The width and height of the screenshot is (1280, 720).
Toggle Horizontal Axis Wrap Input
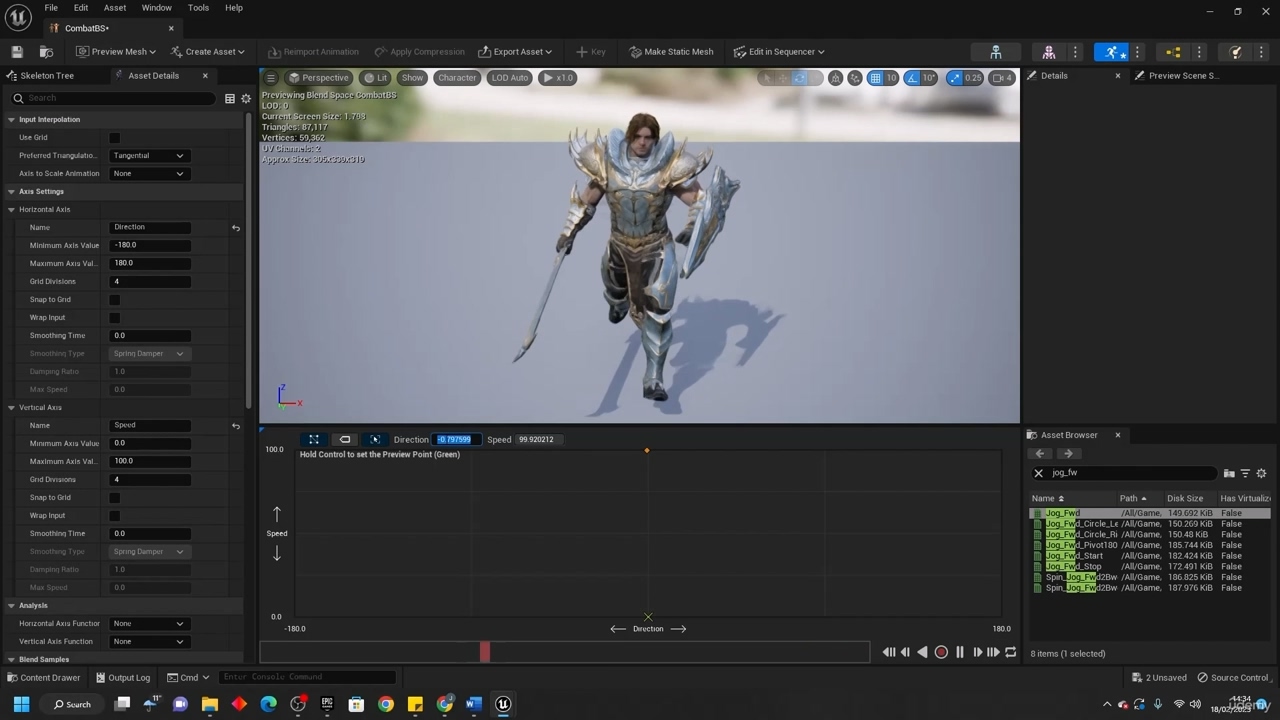tap(114, 318)
